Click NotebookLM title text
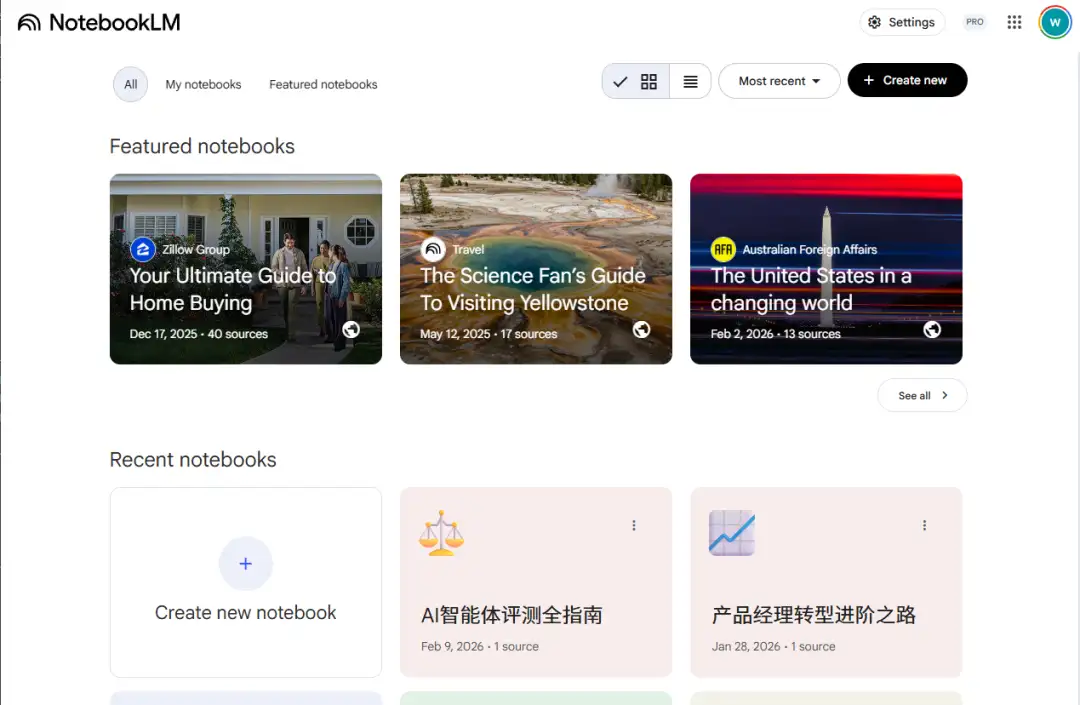The height and width of the screenshot is (705, 1080). pos(114,23)
